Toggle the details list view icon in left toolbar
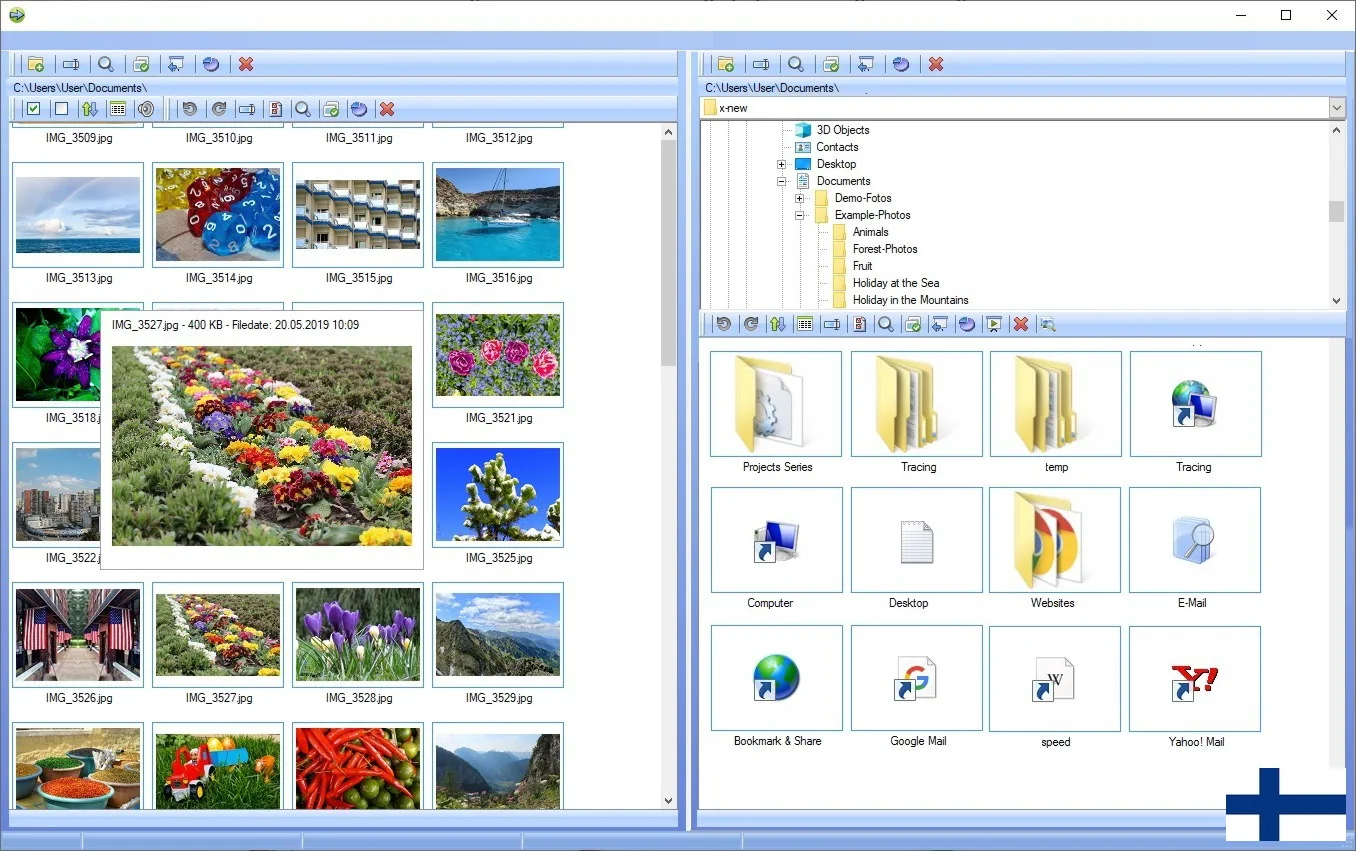The height and width of the screenshot is (851, 1356). tap(118, 109)
